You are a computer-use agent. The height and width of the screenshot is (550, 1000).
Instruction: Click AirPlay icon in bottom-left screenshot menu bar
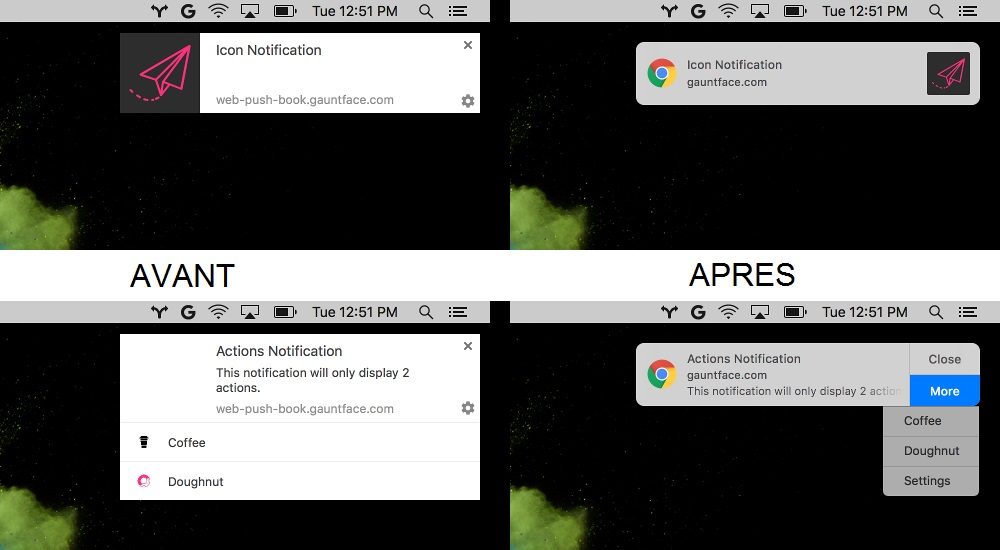click(249, 312)
